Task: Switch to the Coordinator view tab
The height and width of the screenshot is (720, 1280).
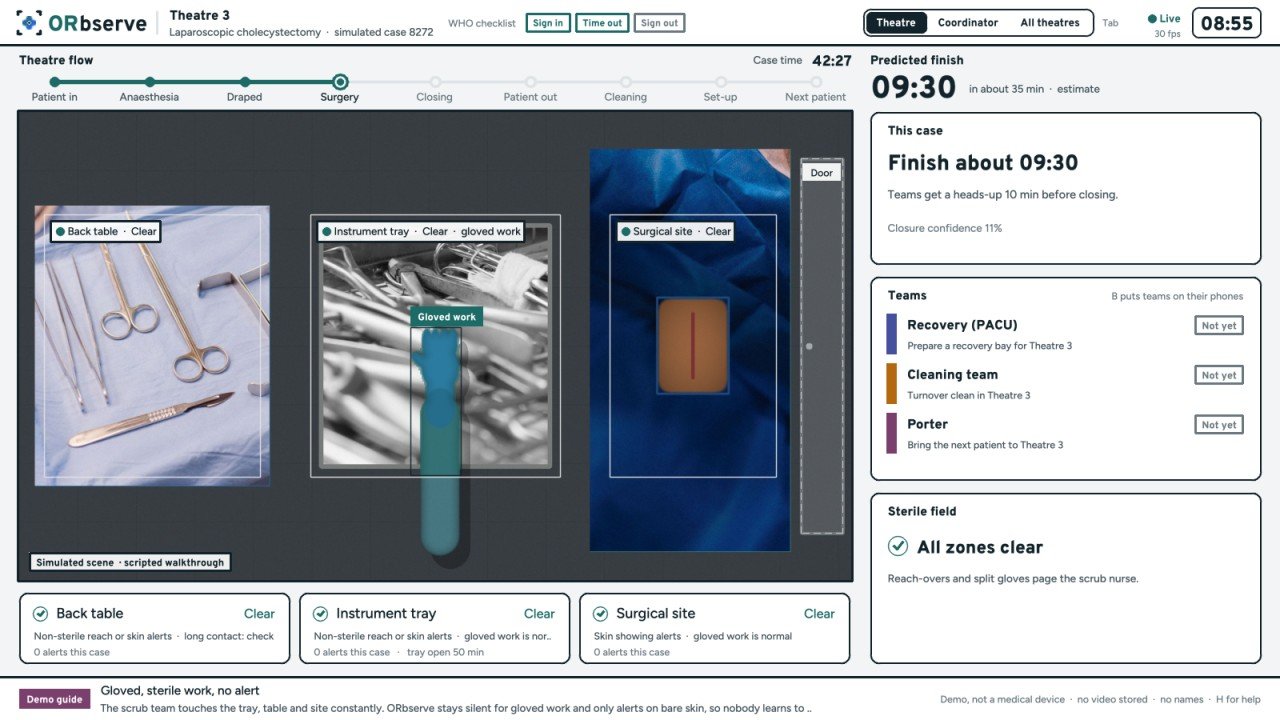Action: [x=968, y=23]
